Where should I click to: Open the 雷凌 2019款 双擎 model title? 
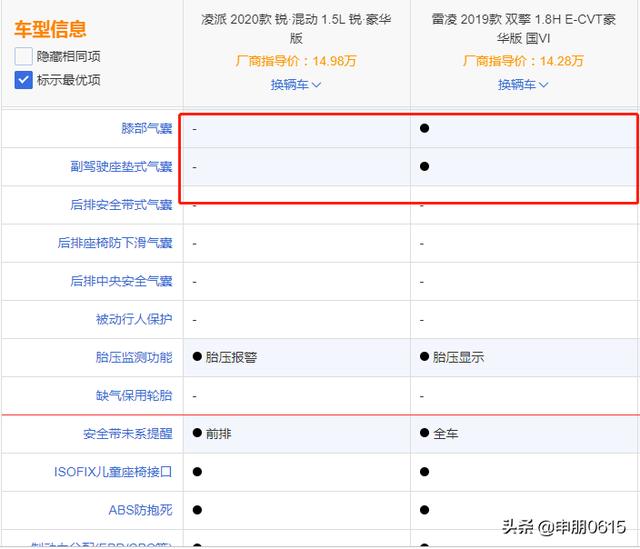coord(524,30)
